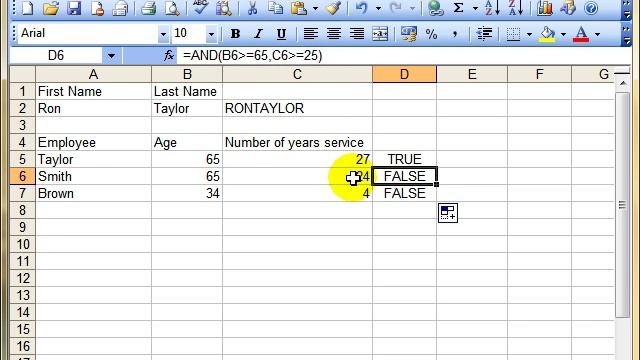
Task: Open Print Preview
Action: click(x=171, y=8)
